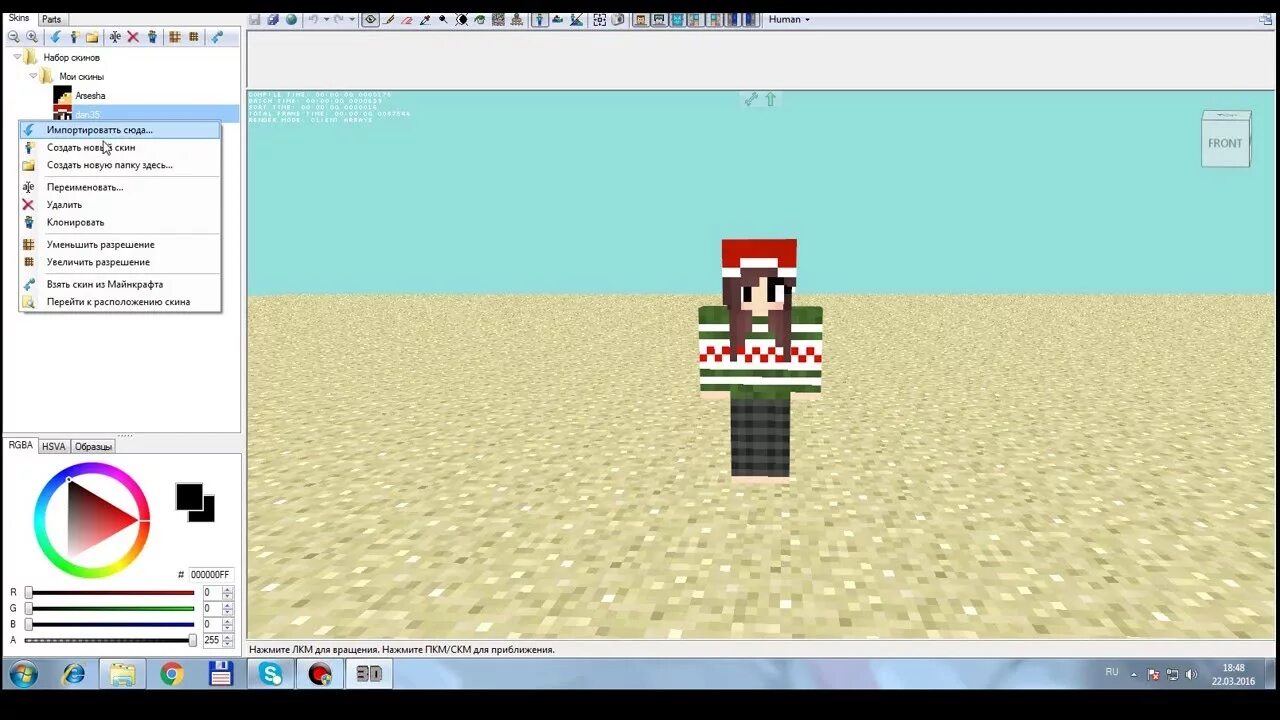Click the import skin icon in skins toolbar
Viewport: 1280px width, 720px height.
pyautogui.click(x=56, y=37)
